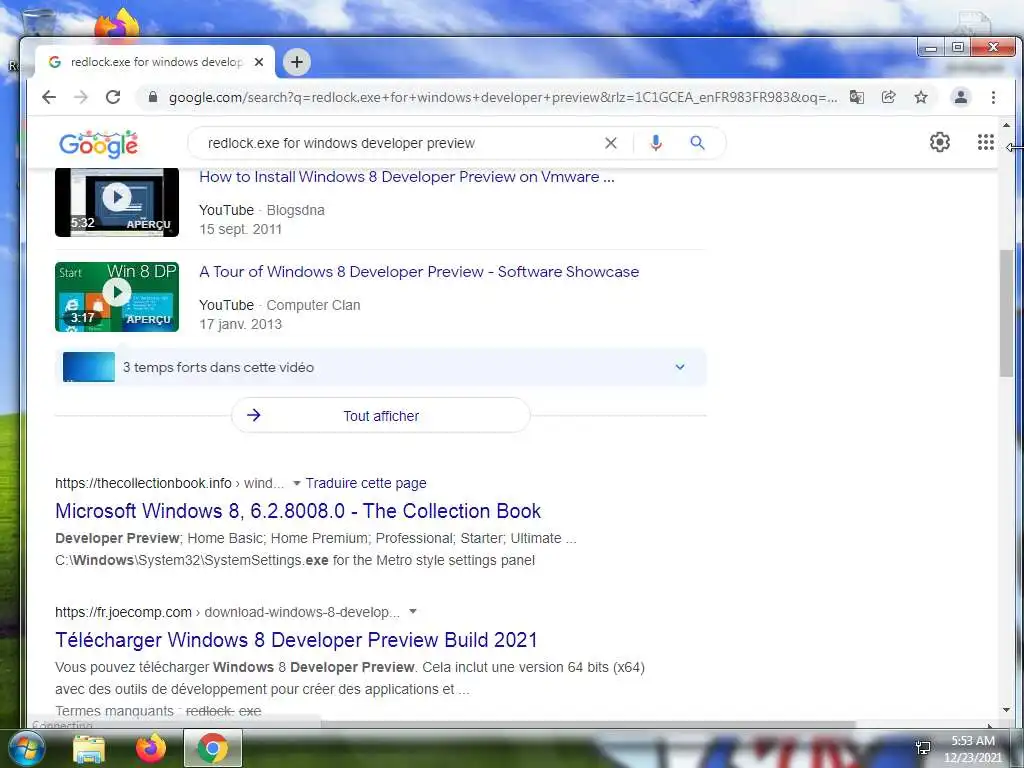Go back to the previous page
1024x768 pixels.
pyautogui.click(x=49, y=97)
